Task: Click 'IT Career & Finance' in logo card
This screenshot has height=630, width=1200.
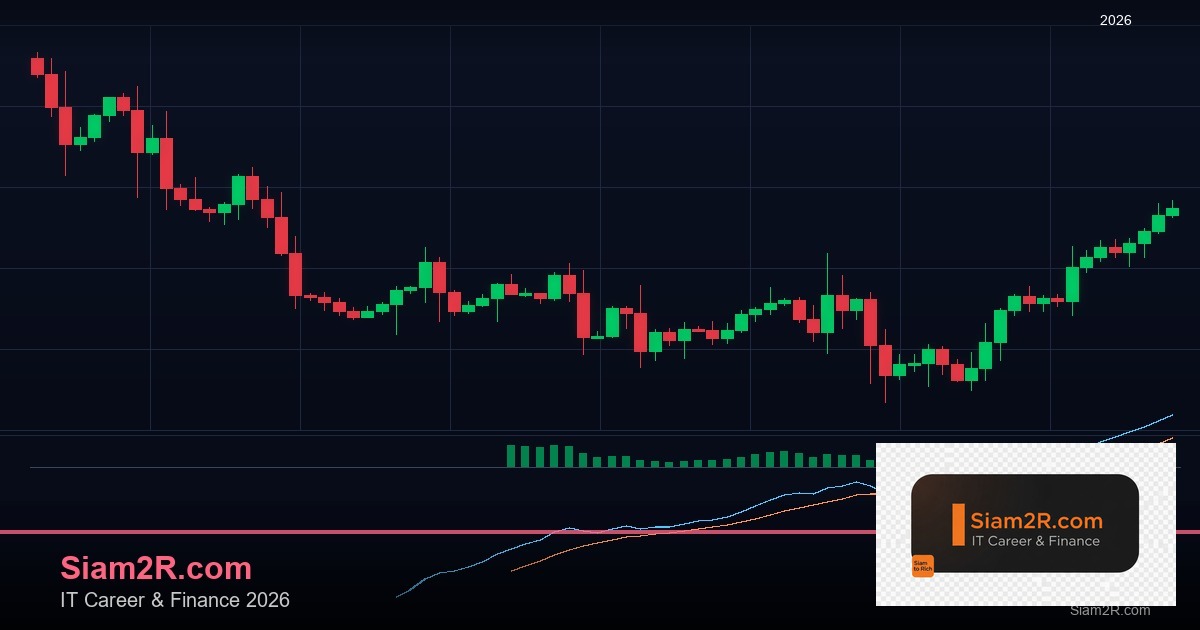Action: pyautogui.click(x=1035, y=541)
